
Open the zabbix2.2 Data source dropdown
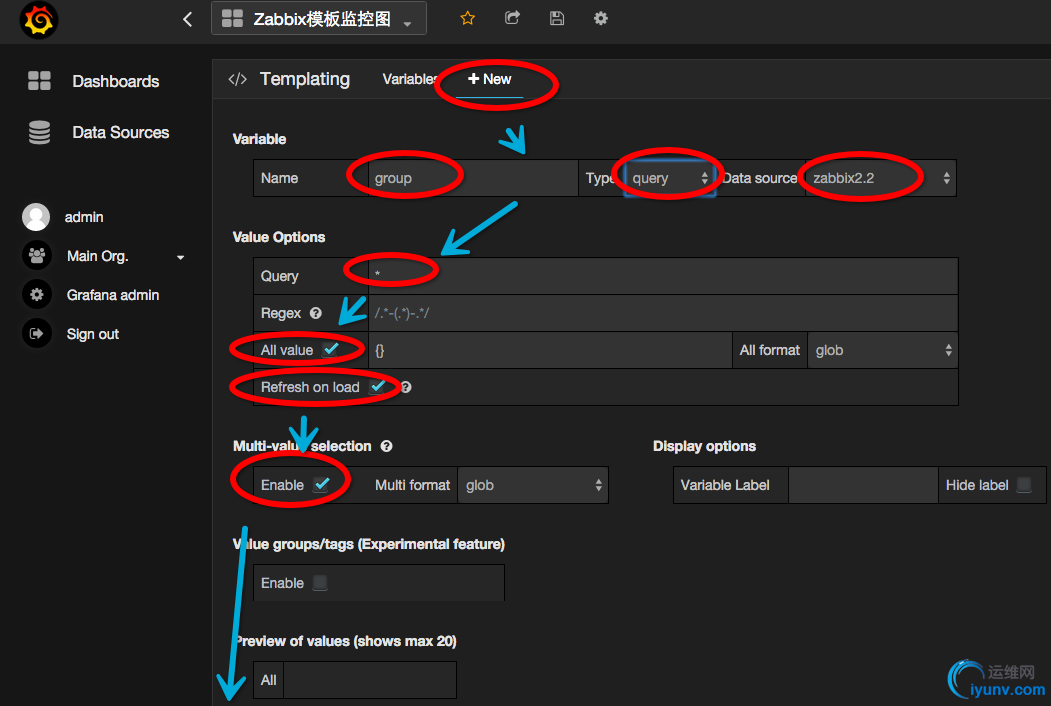point(875,176)
